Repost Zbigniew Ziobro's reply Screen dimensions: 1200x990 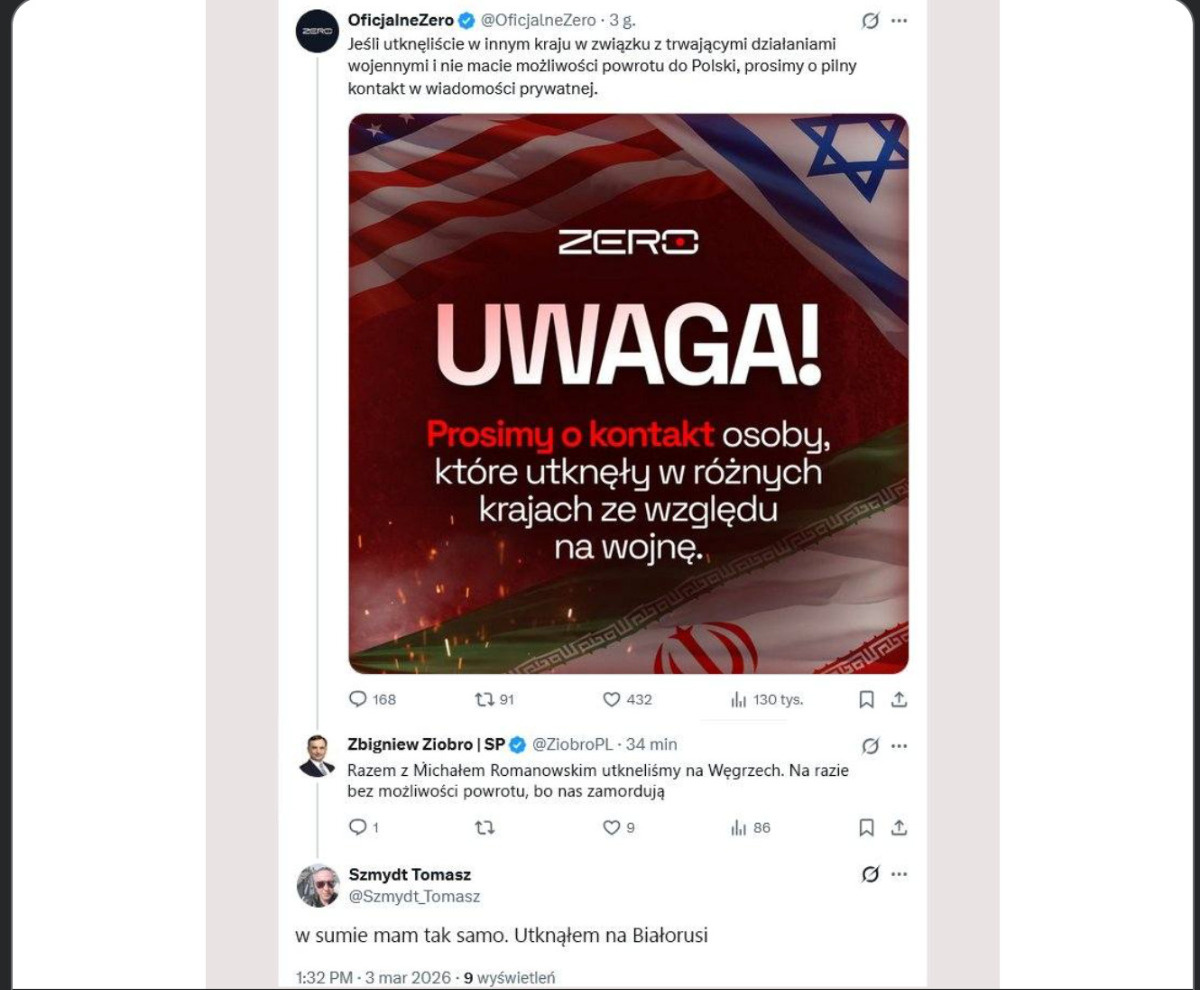[x=485, y=828]
